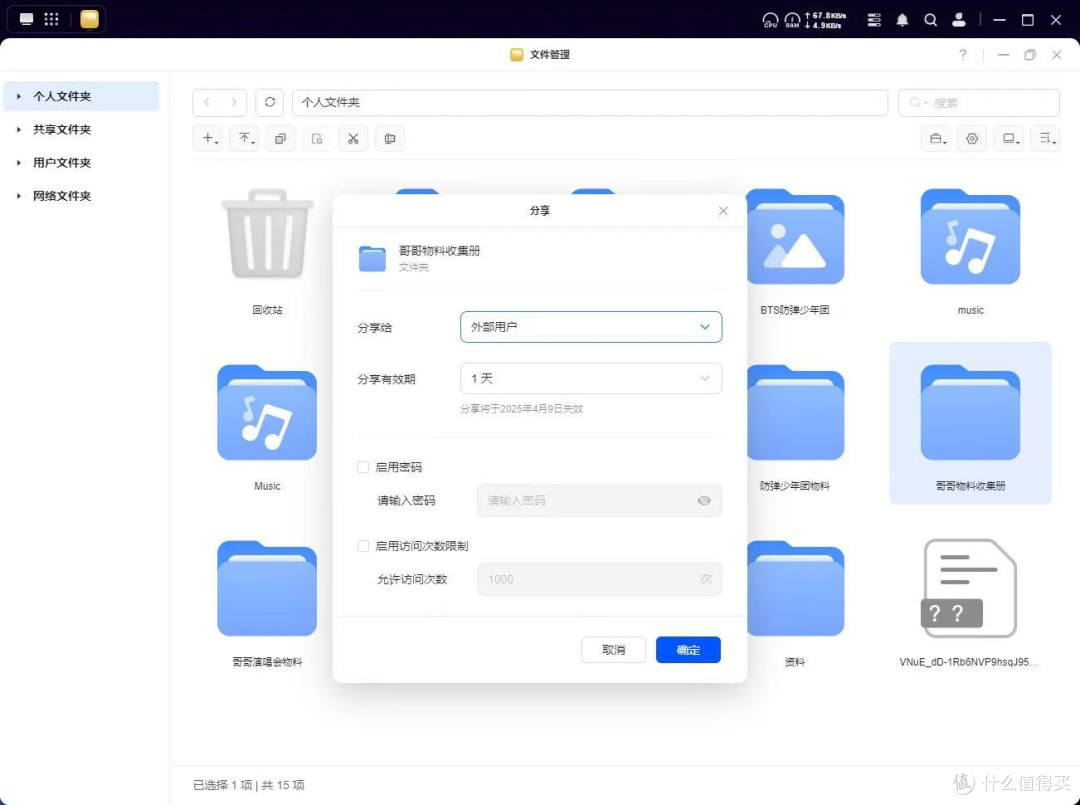Viewport: 1080px width, 805px height.
Task: Open the 分享给 外部用户 dropdown
Action: [591, 327]
